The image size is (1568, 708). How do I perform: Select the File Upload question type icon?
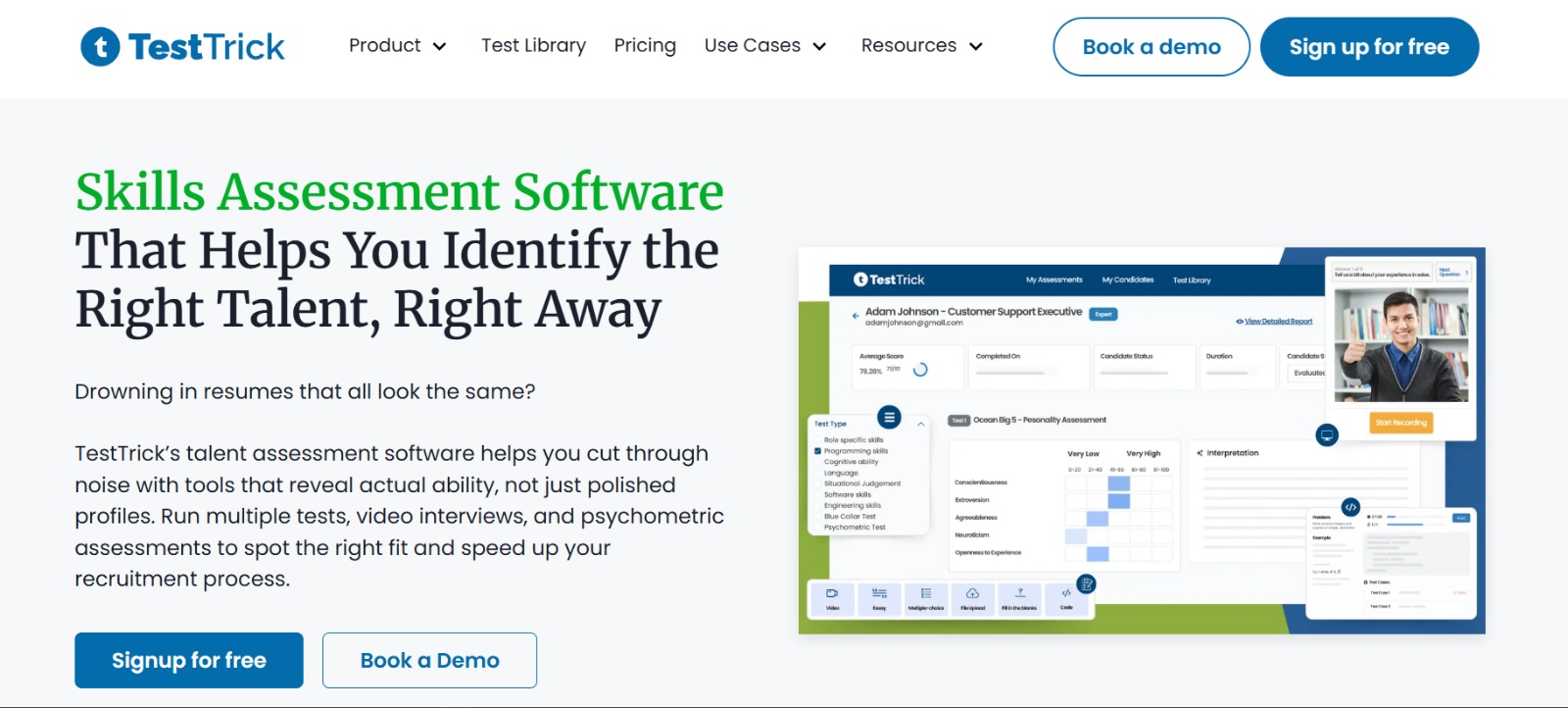coord(972,599)
